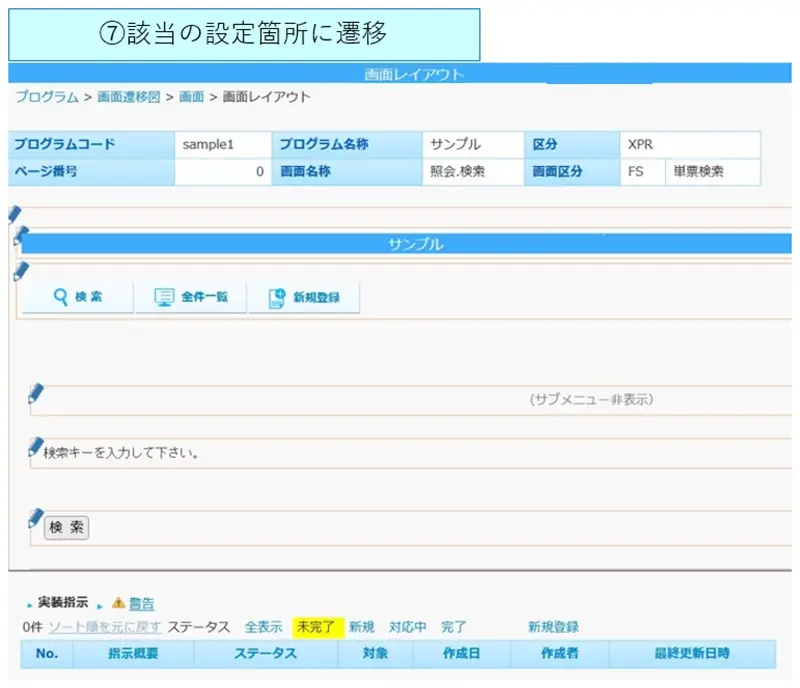Sort by 指示概要 column header
Screen dimensions: 800x688
pos(133,653)
